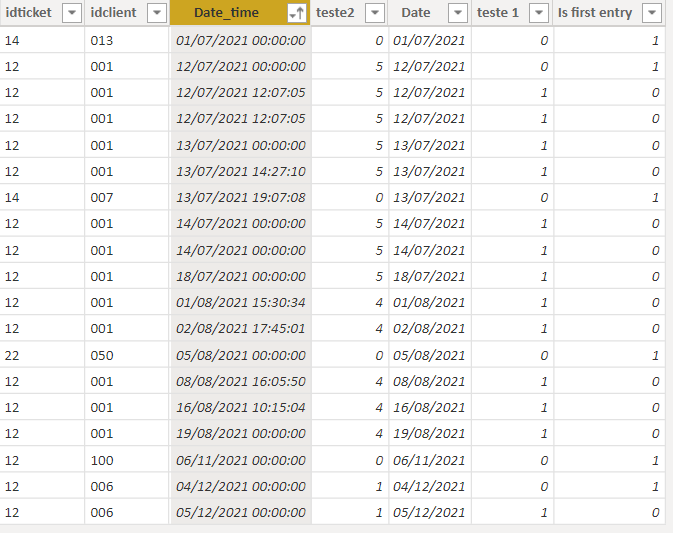Click Date cell 01/07/2021
Screen dimensions: 673x533
pyautogui.click(x=429, y=40)
